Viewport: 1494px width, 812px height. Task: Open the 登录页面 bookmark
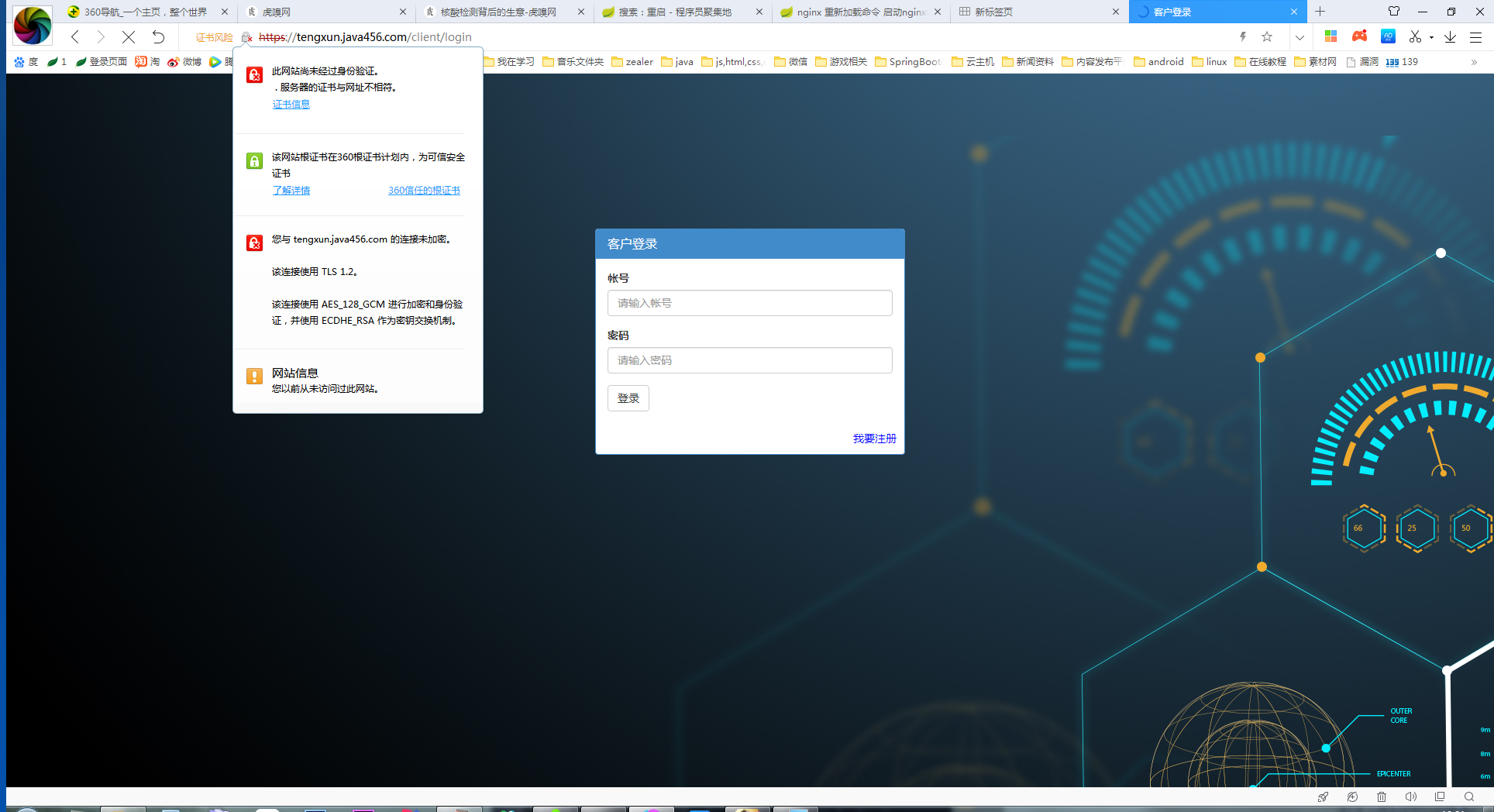[x=102, y=62]
